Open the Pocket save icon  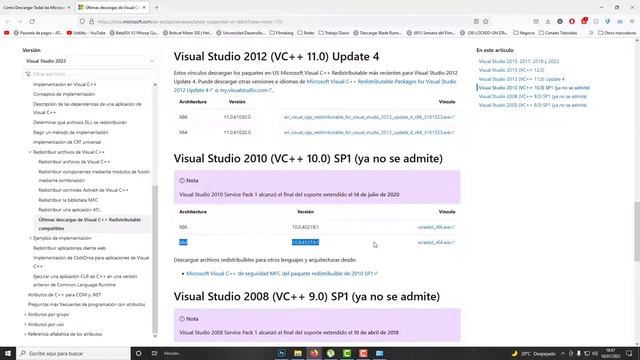tap(536, 21)
